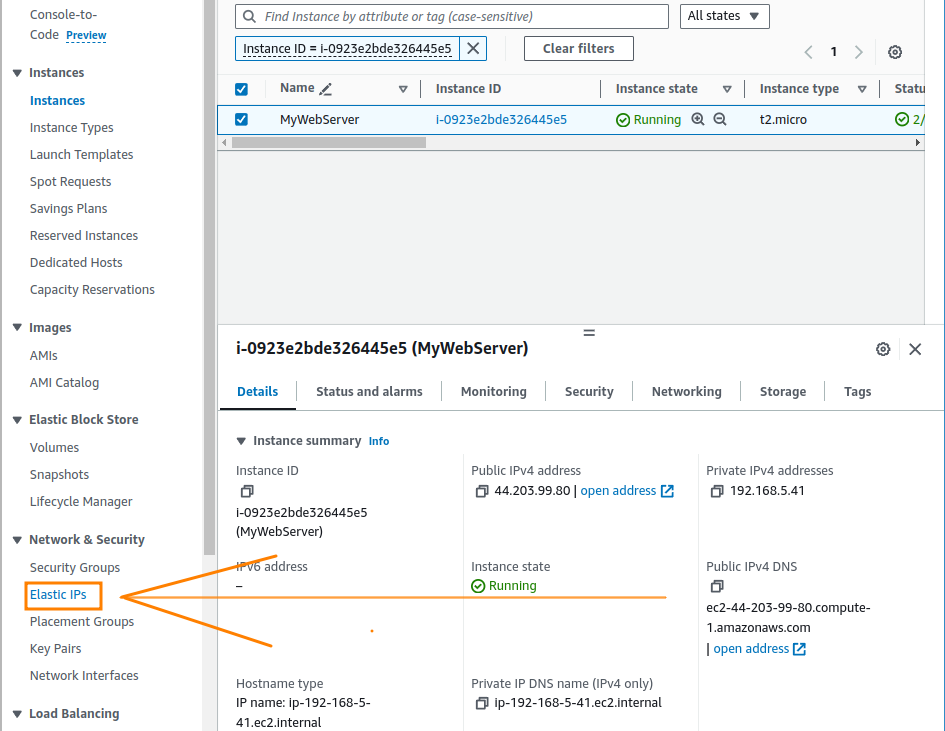This screenshot has height=731, width=945.
Task: Click the Clear filters button
Action: [578, 48]
